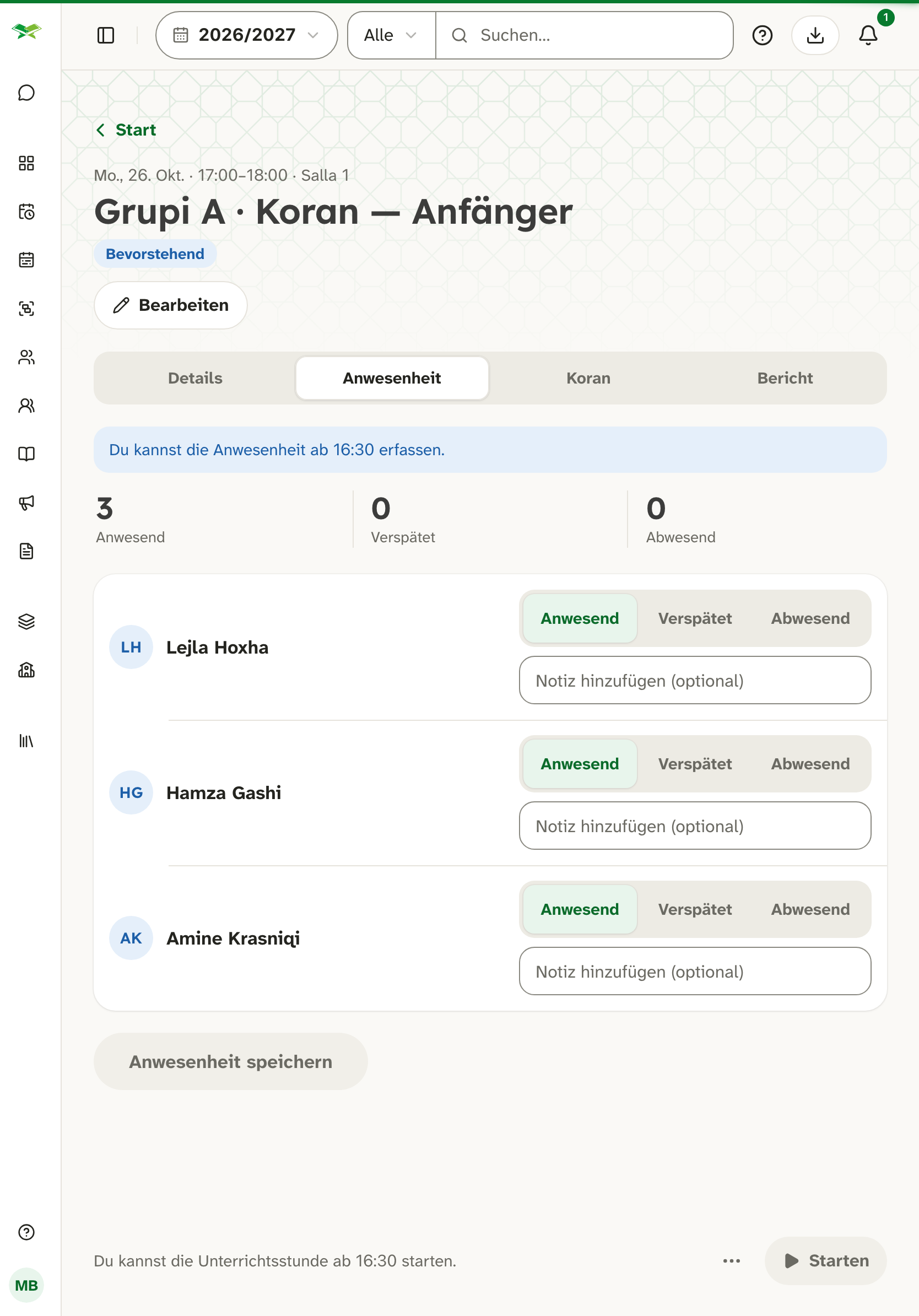Image resolution: width=919 pixels, height=1316 pixels.
Task: Open the 2026/2027 school year dropdown
Action: pyautogui.click(x=246, y=35)
